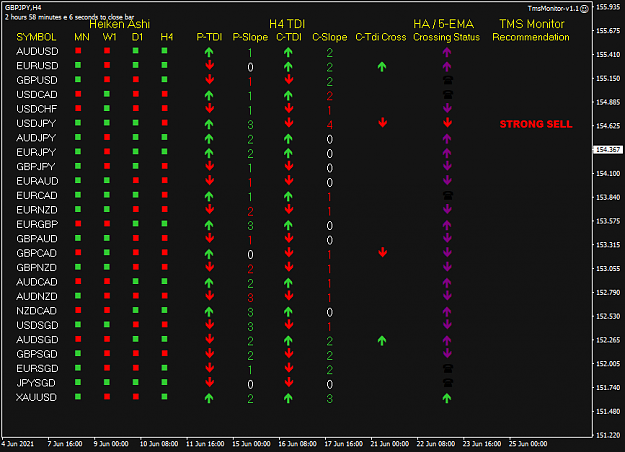Click the current price marker 154.367

(608, 149)
